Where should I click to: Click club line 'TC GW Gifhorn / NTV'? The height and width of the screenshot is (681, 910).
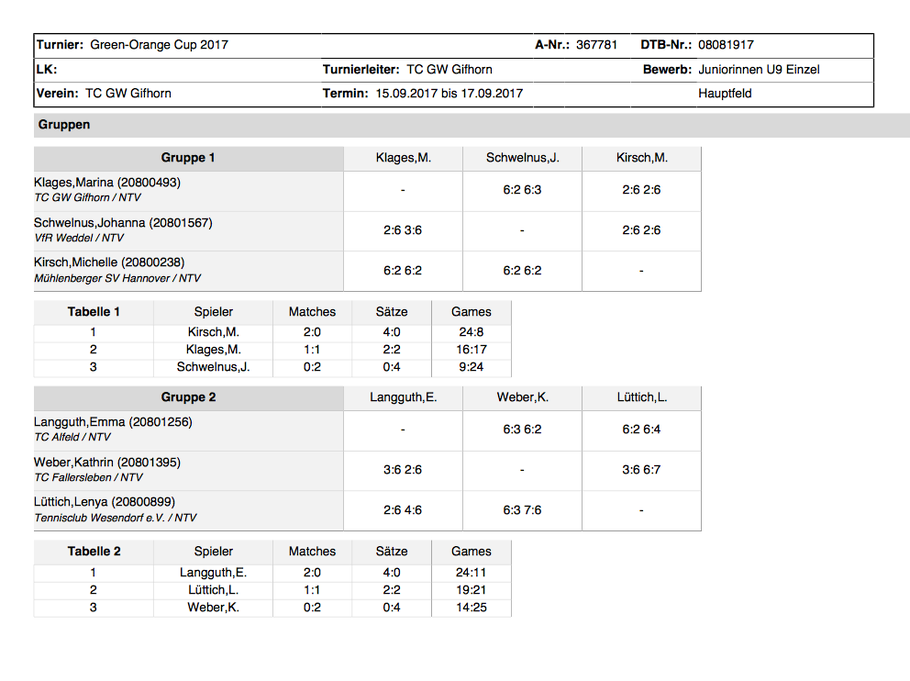click(88, 197)
